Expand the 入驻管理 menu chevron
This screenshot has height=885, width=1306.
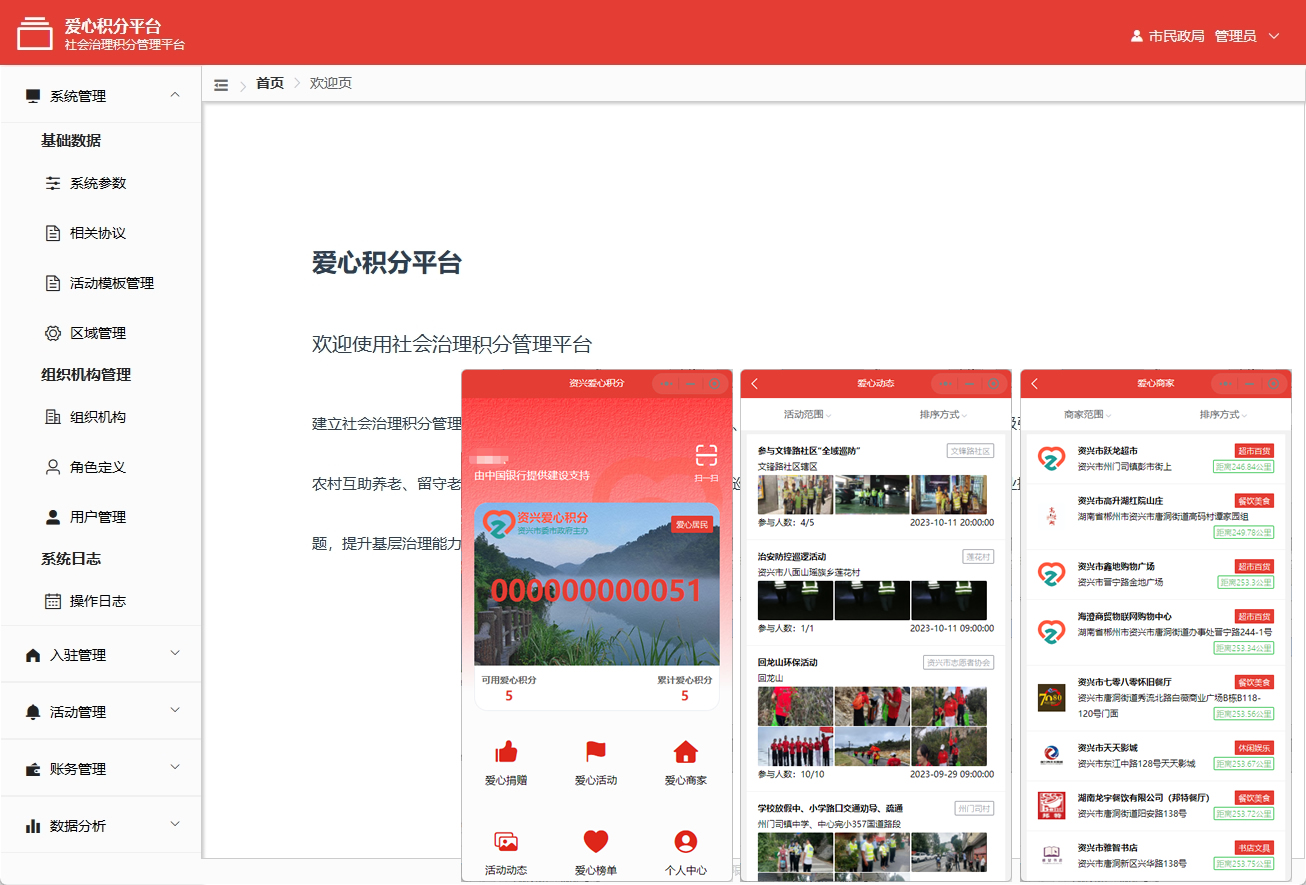(175, 654)
